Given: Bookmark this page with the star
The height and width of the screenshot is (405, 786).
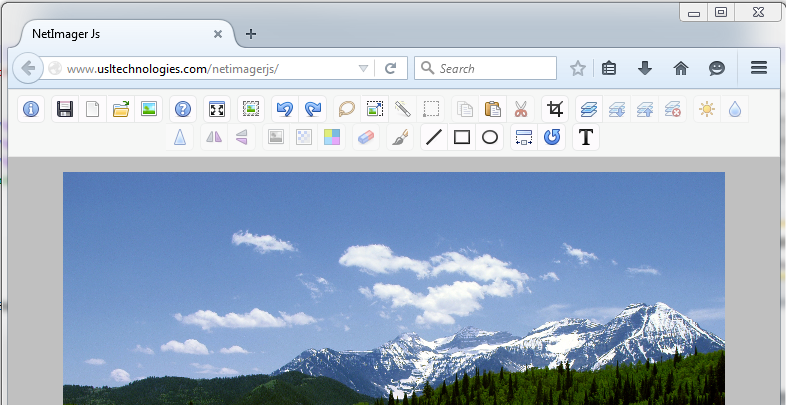Looking at the screenshot, I should pyautogui.click(x=578, y=68).
